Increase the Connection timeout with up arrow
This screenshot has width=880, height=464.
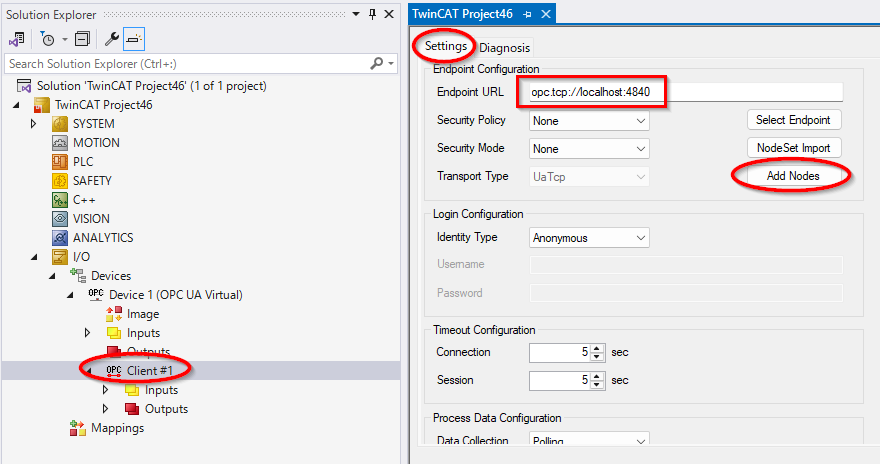(598, 348)
